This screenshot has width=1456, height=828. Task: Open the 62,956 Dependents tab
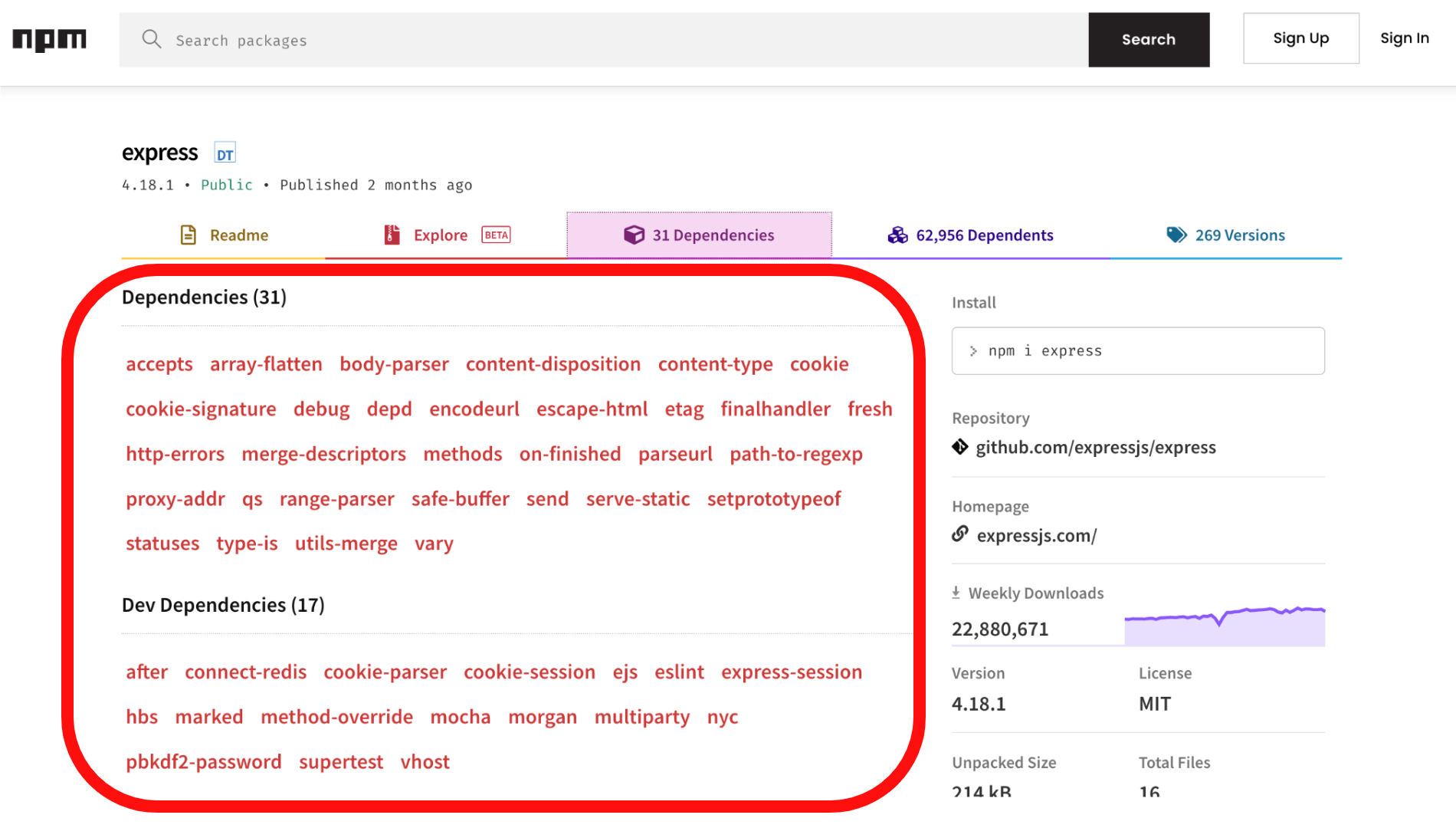[970, 235]
